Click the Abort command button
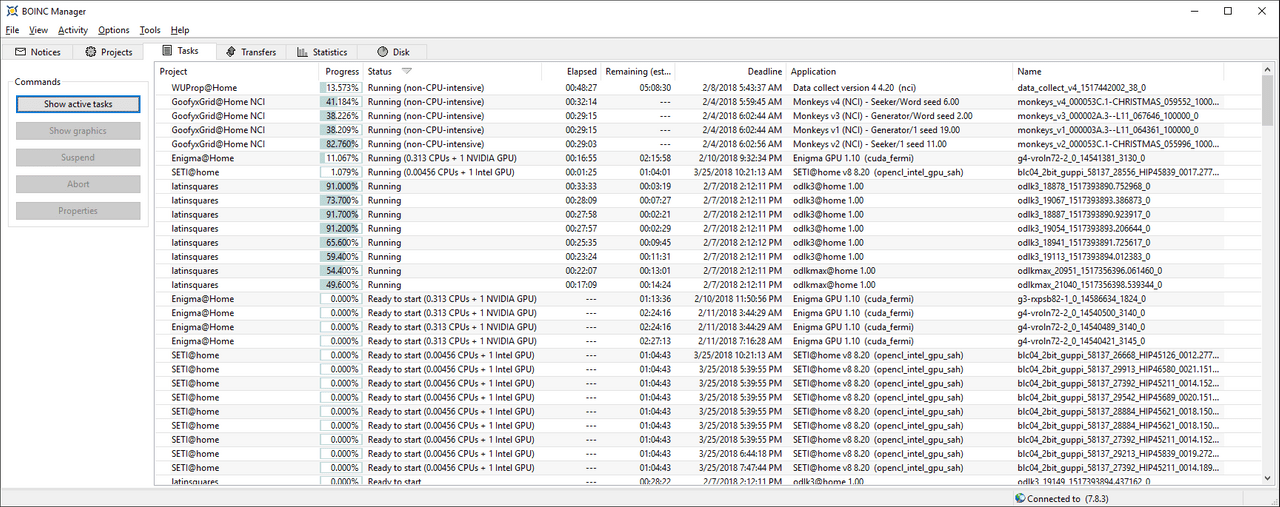 tap(78, 184)
